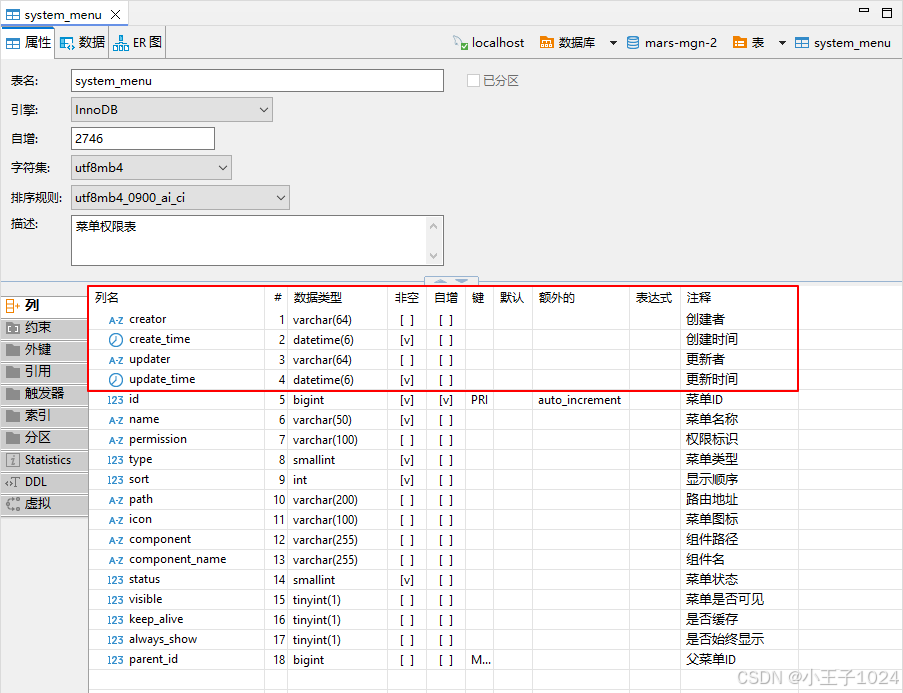Select the 触发器 side tab
This screenshot has height=693, width=903.
(x=44, y=394)
